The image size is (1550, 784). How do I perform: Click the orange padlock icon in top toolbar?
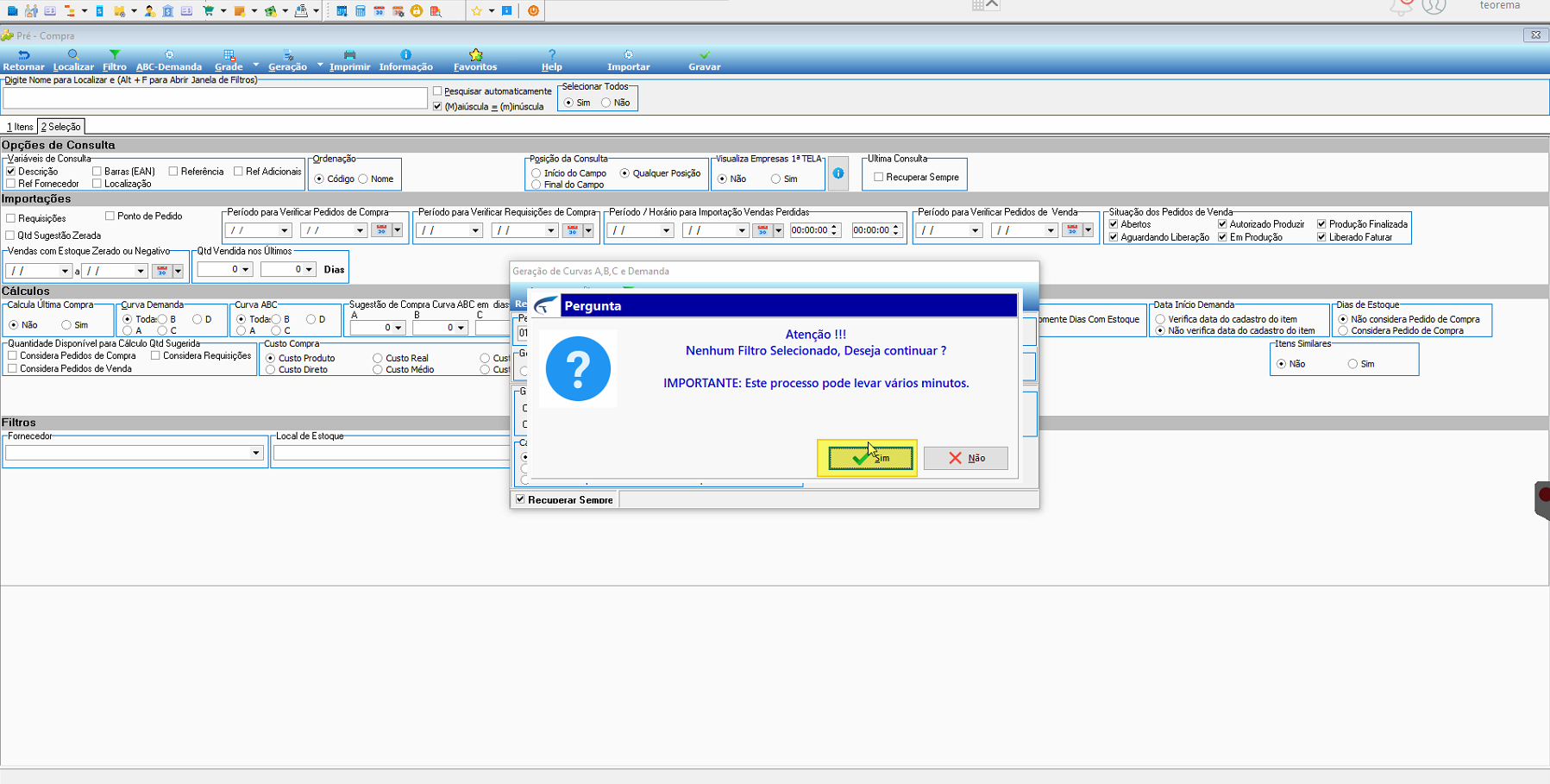[x=417, y=11]
